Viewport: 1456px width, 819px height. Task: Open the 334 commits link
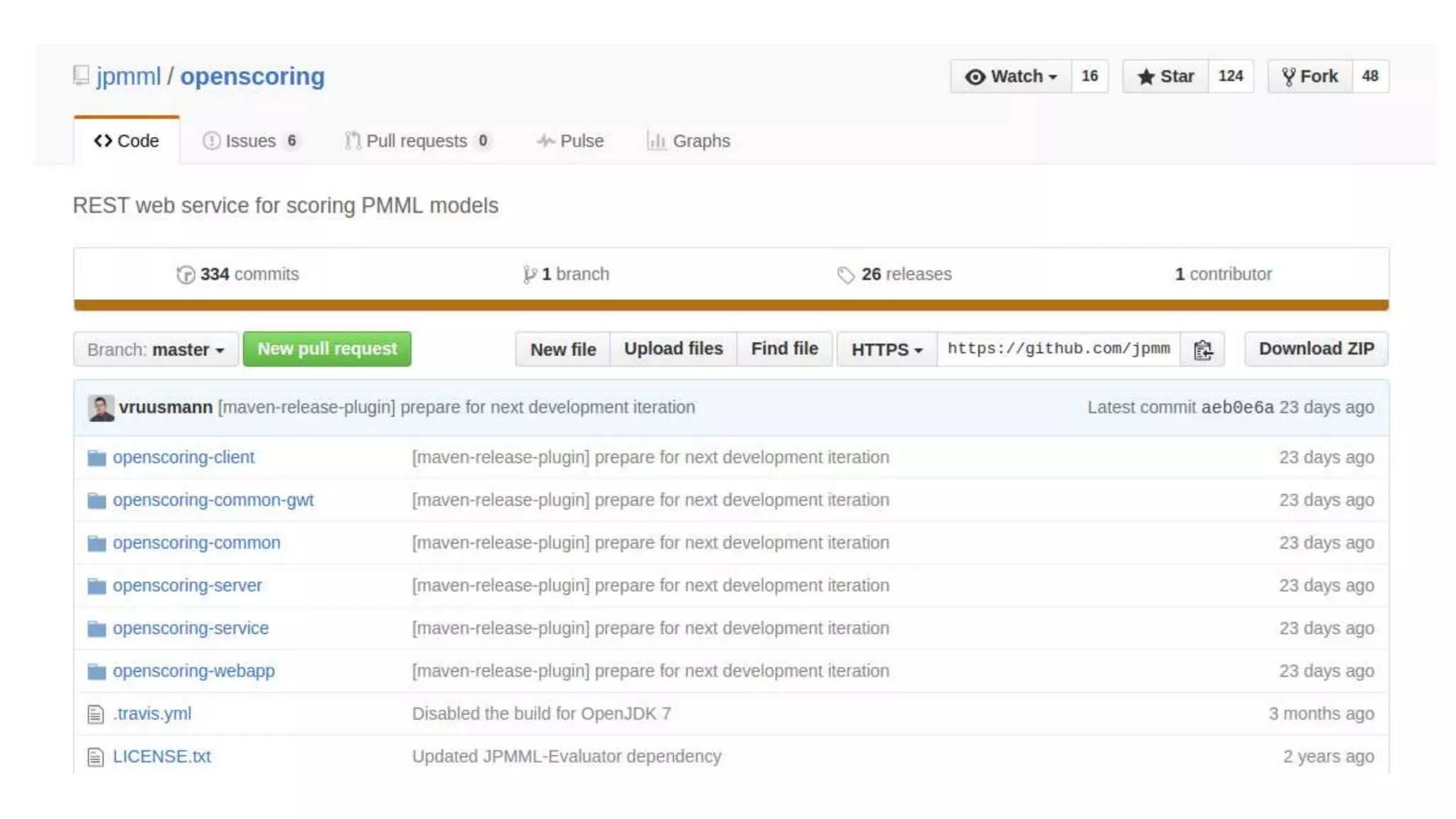238,274
